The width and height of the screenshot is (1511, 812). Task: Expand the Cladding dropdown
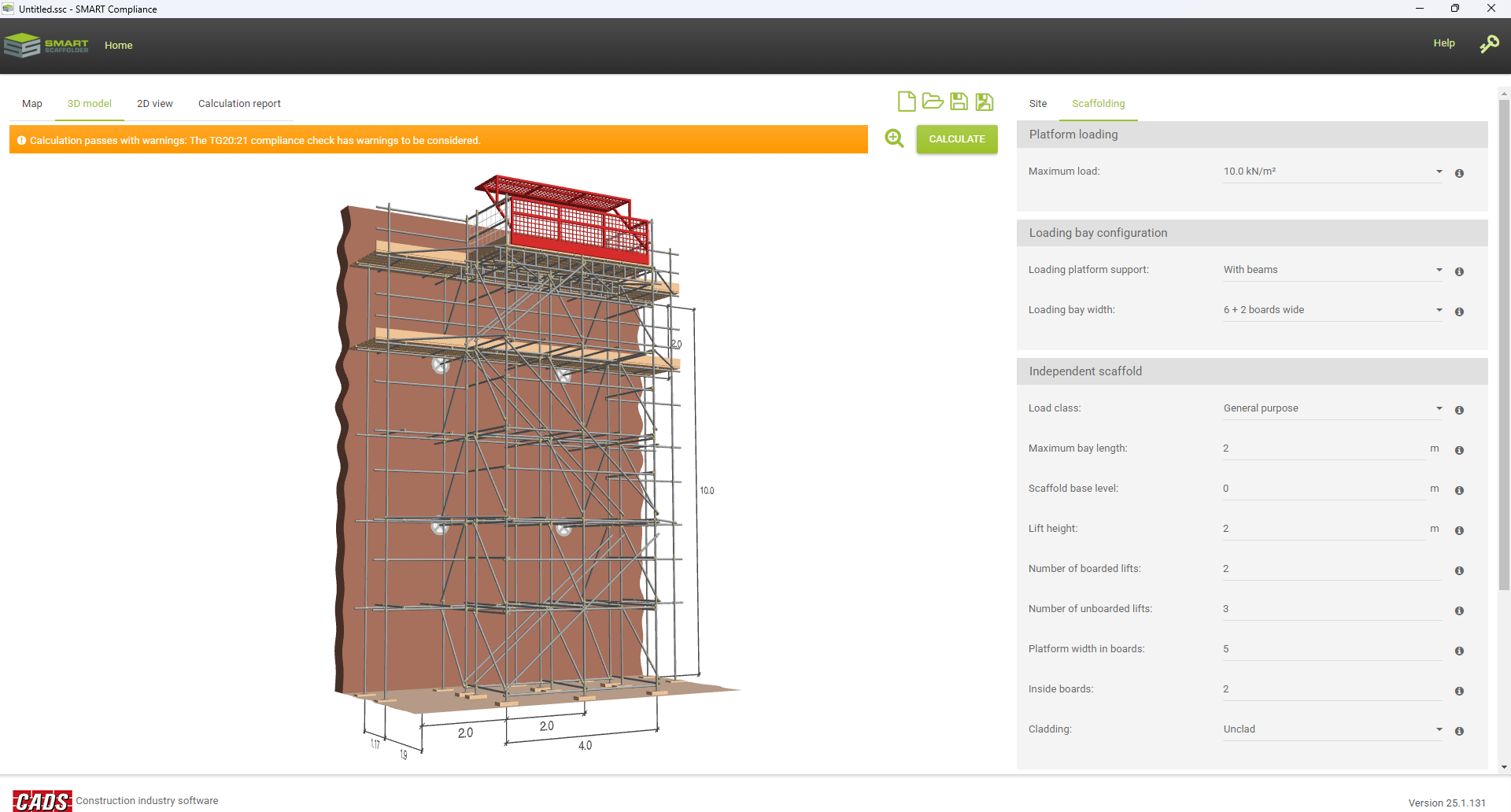coord(1332,729)
